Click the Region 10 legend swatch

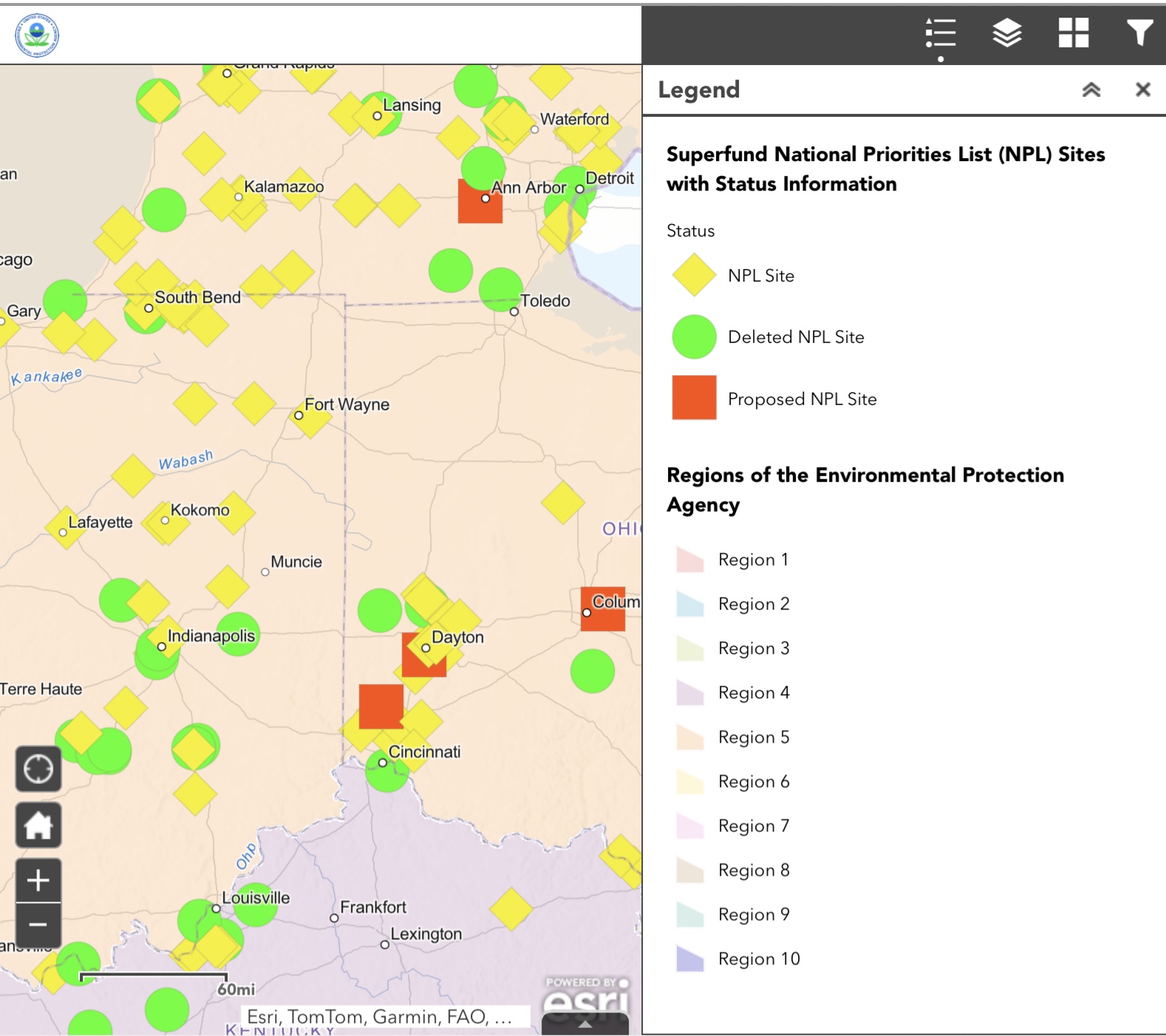point(690,959)
